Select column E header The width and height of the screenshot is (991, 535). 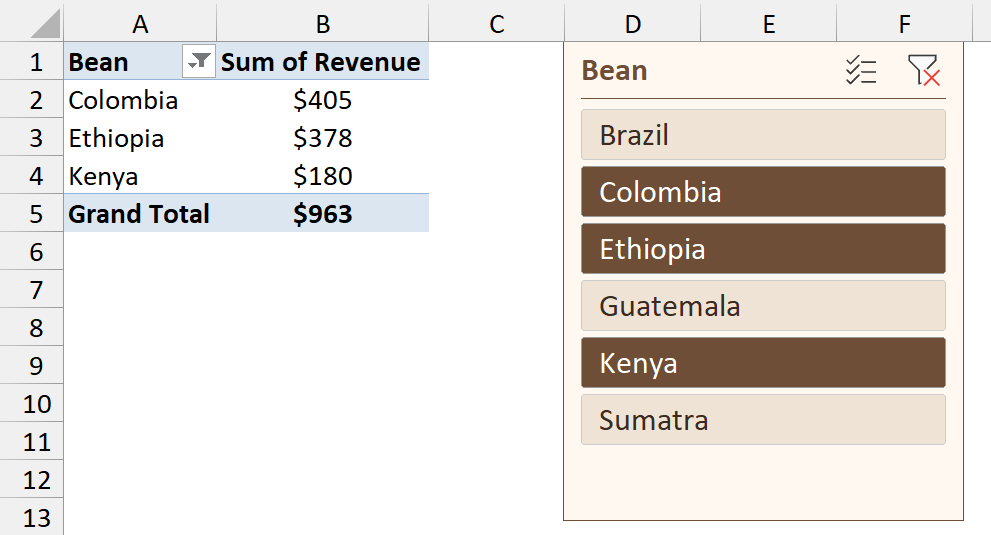pyautogui.click(x=769, y=23)
